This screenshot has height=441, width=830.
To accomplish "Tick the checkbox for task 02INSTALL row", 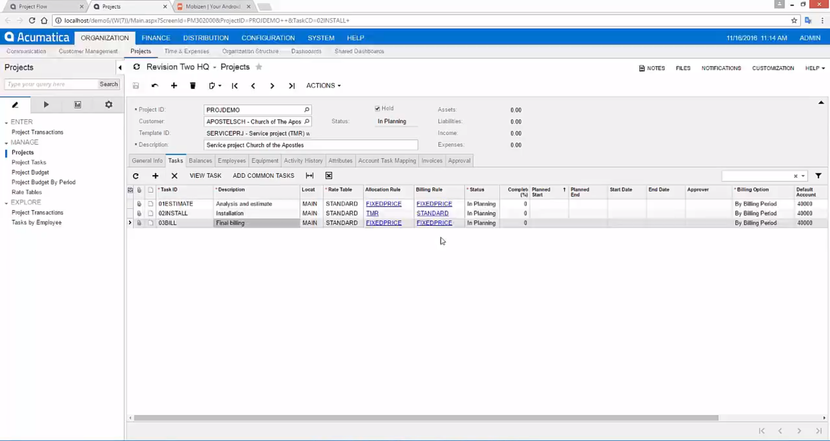I will click(x=150, y=213).
